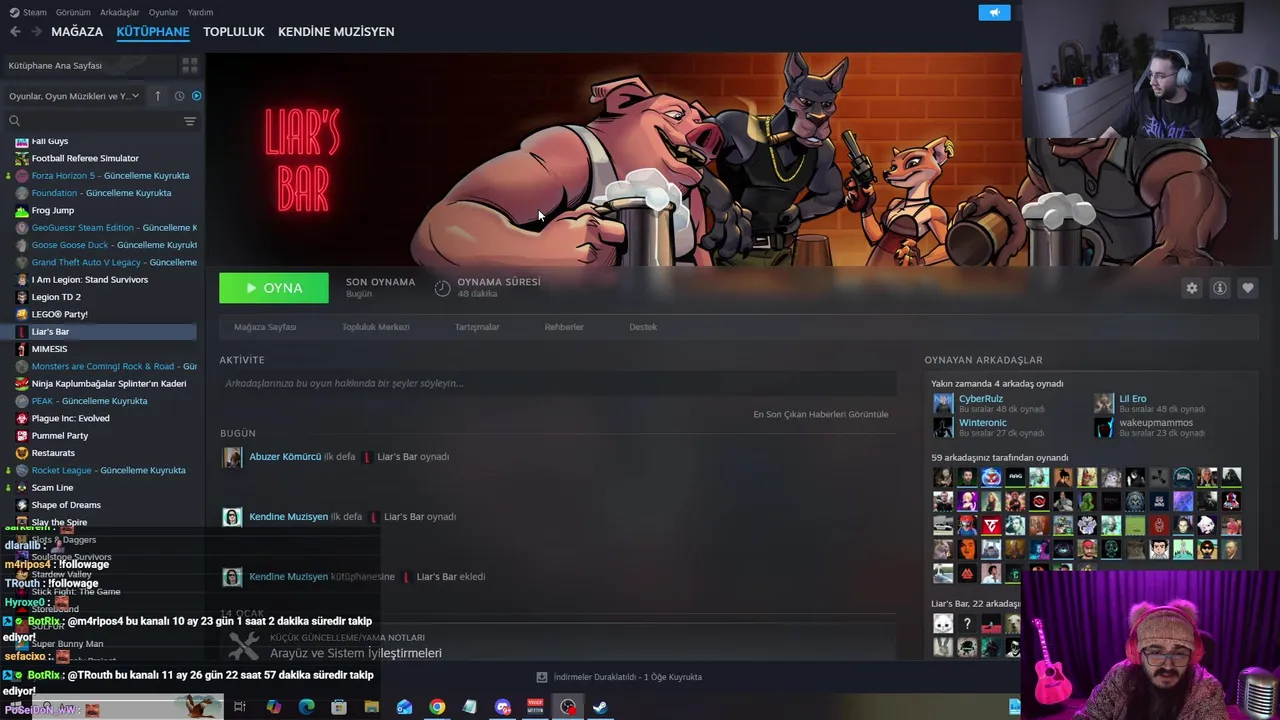1280x720 pixels.
Task: Open Ninja Kaplumbağalar Splinter'ın Kaderi
Action: pos(109,384)
